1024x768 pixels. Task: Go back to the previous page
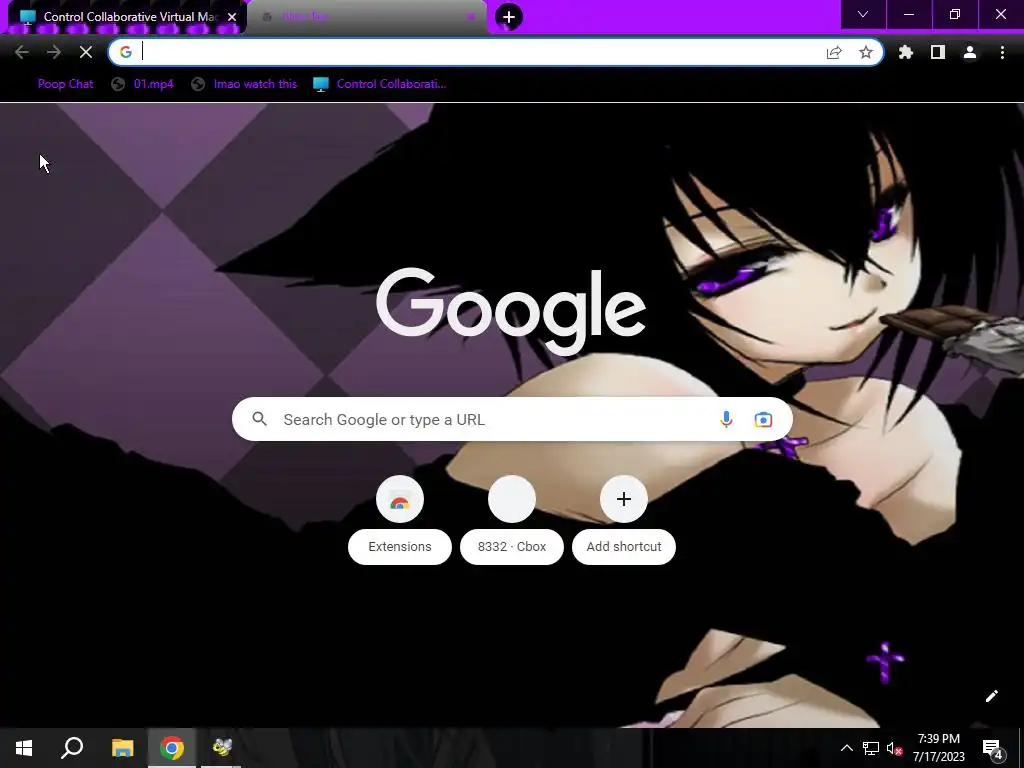click(22, 52)
